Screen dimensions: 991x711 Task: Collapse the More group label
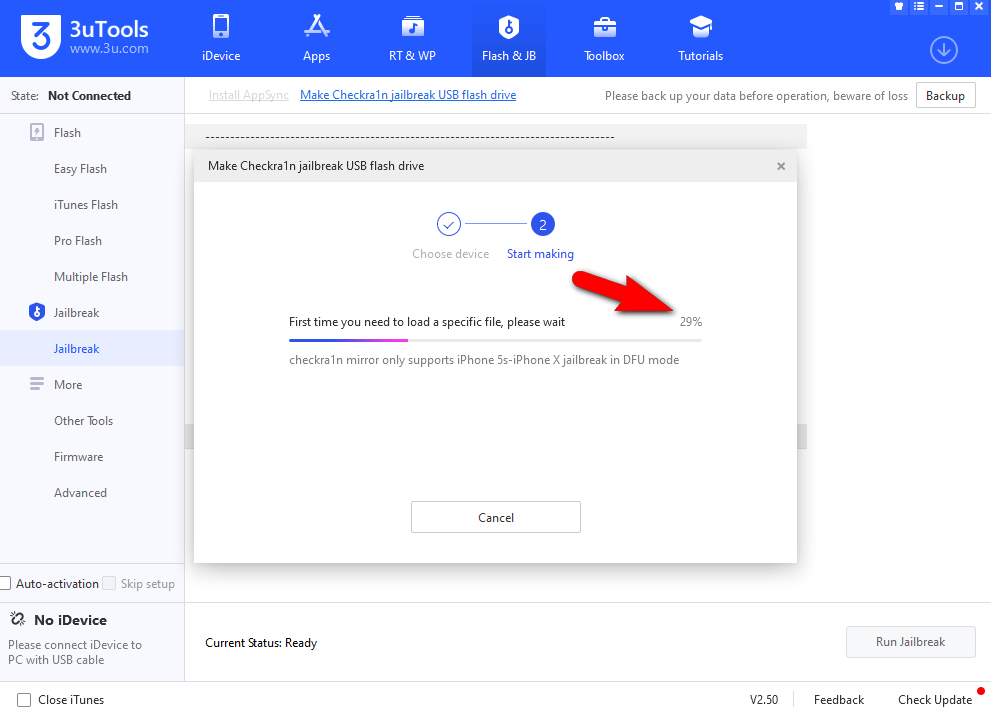point(68,385)
